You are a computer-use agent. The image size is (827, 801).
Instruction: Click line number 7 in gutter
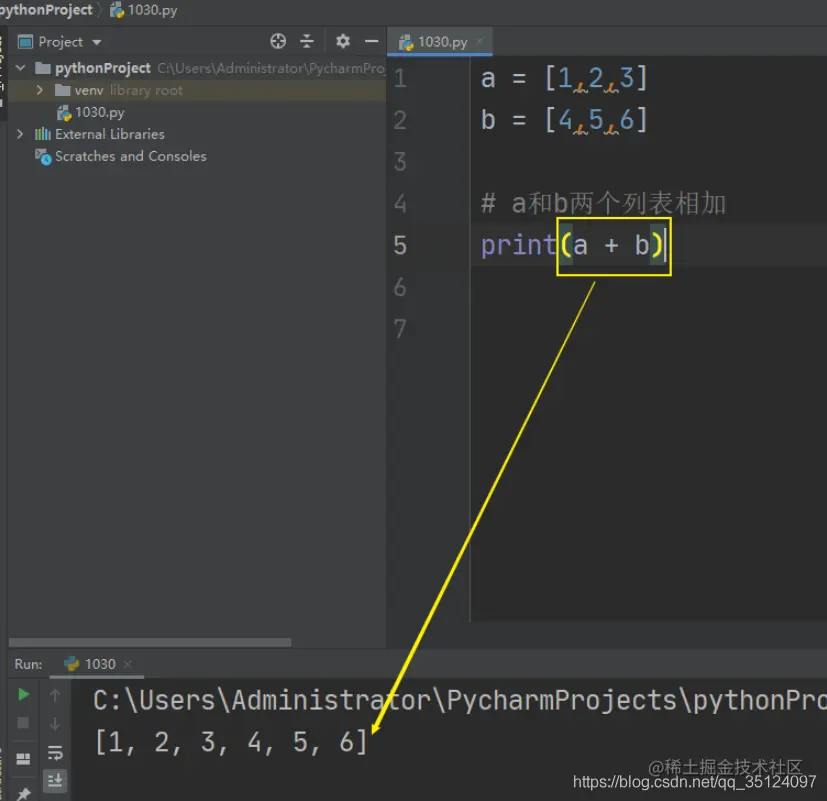tap(400, 329)
